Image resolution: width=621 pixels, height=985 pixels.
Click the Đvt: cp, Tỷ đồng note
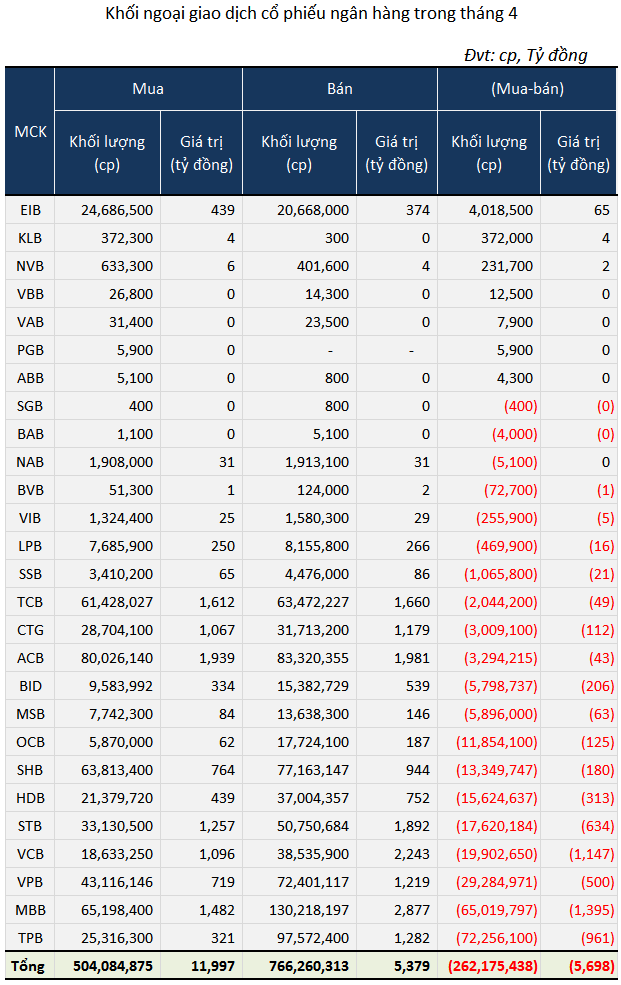point(526,55)
